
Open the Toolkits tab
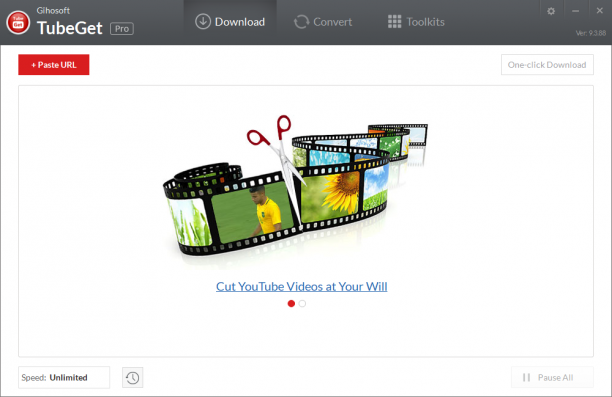[416, 22]
